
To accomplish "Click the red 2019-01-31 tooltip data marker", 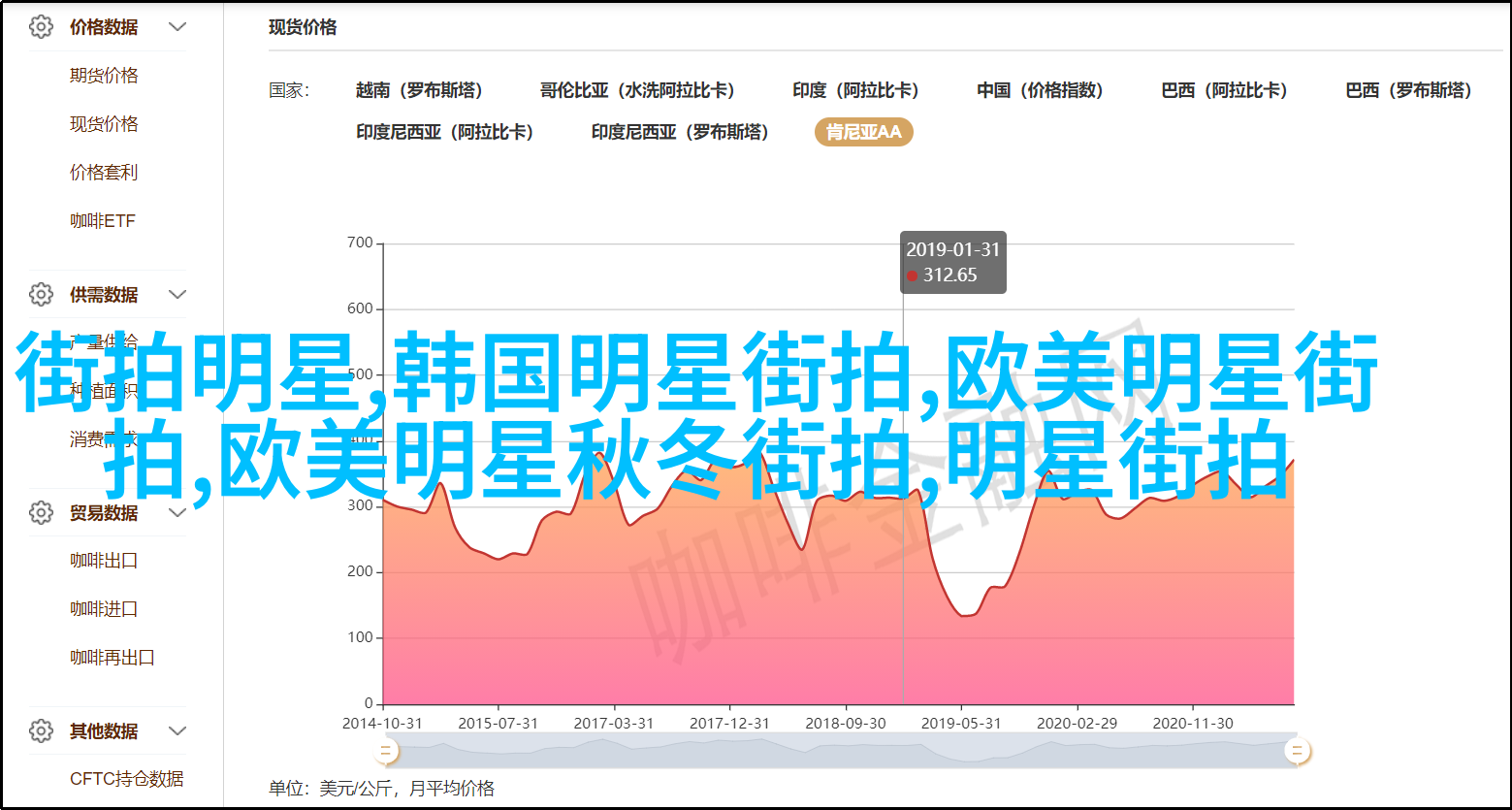I will [912, 275].
